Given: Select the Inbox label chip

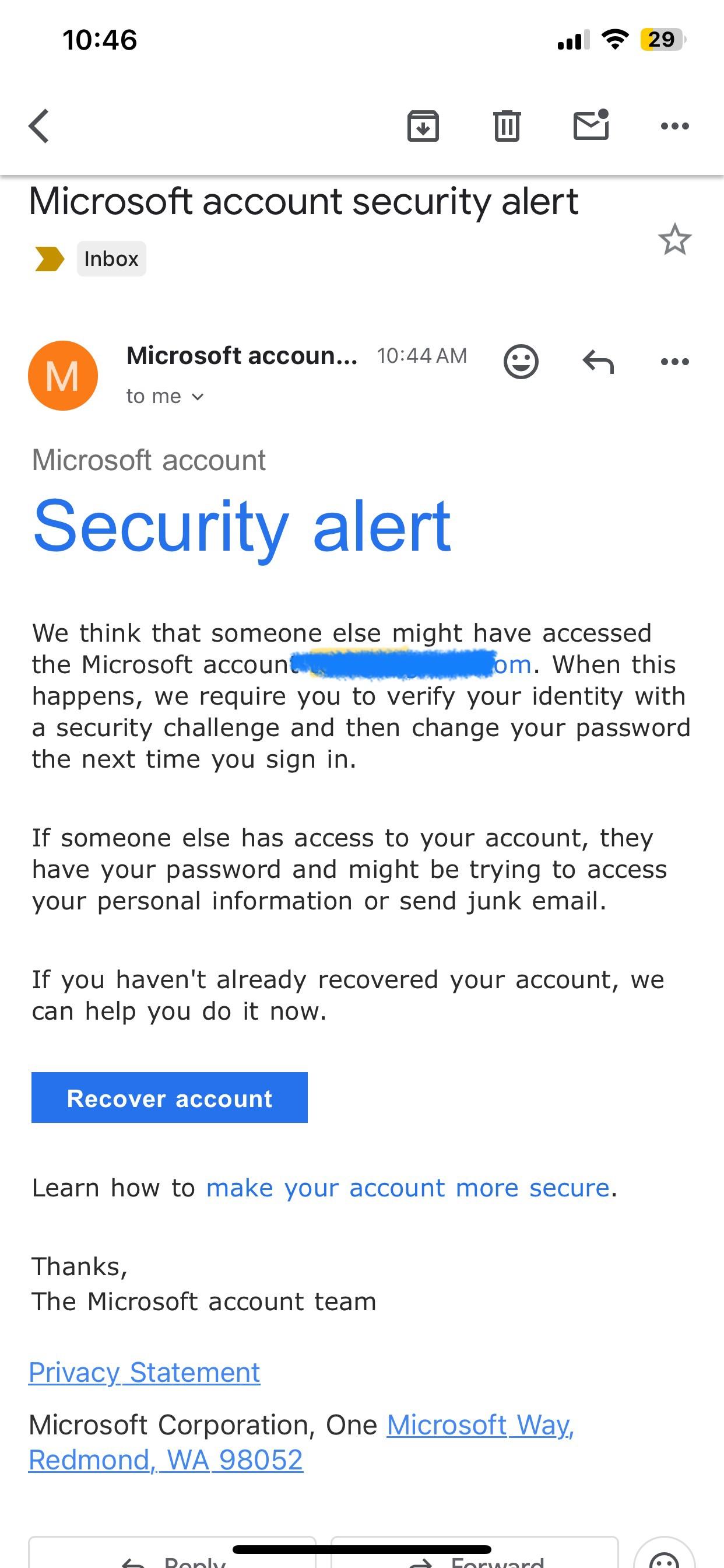Looking at the screenshot, I should 111,258.
